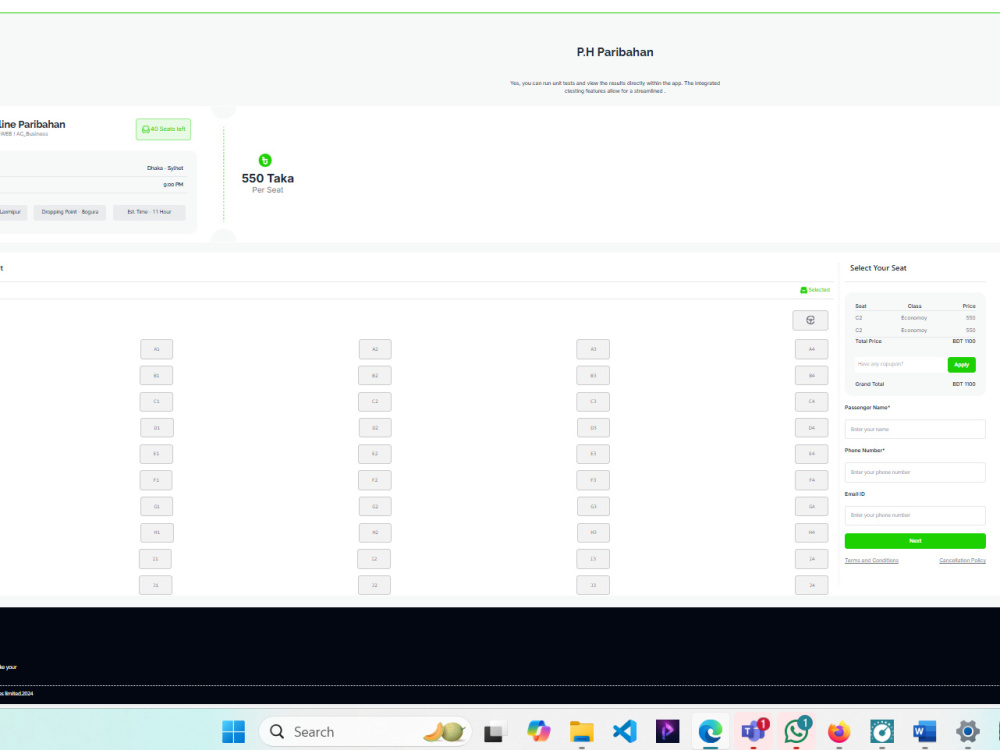1000x750 pixels.
Task: Toggle seat C2 in the seat map
Action: click(x=375, y=402)
